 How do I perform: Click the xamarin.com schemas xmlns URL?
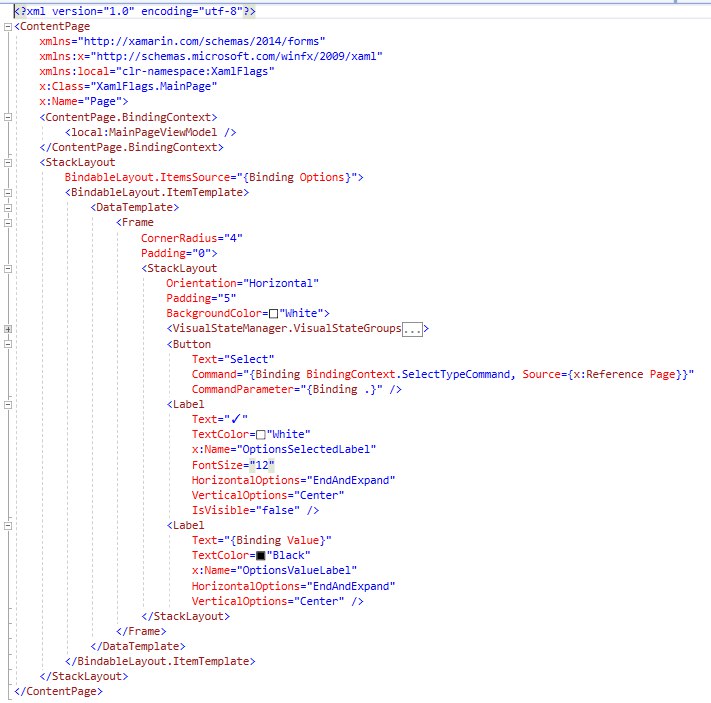202,41
